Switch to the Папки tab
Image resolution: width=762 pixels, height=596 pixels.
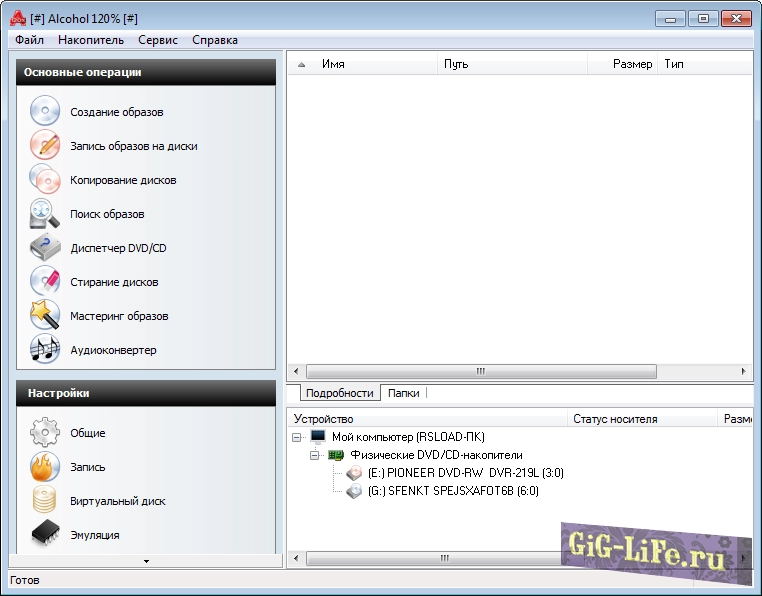click(x=404, y=394)
